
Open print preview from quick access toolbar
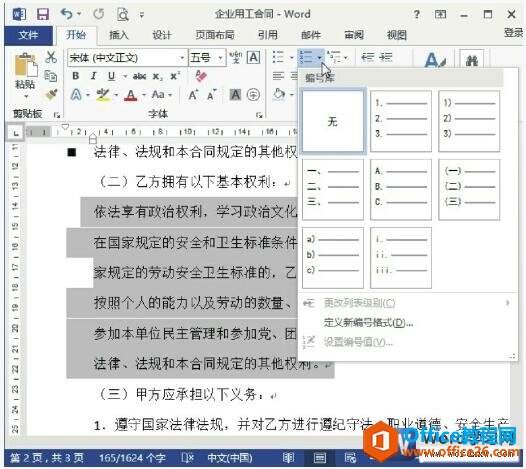[123, 14]
